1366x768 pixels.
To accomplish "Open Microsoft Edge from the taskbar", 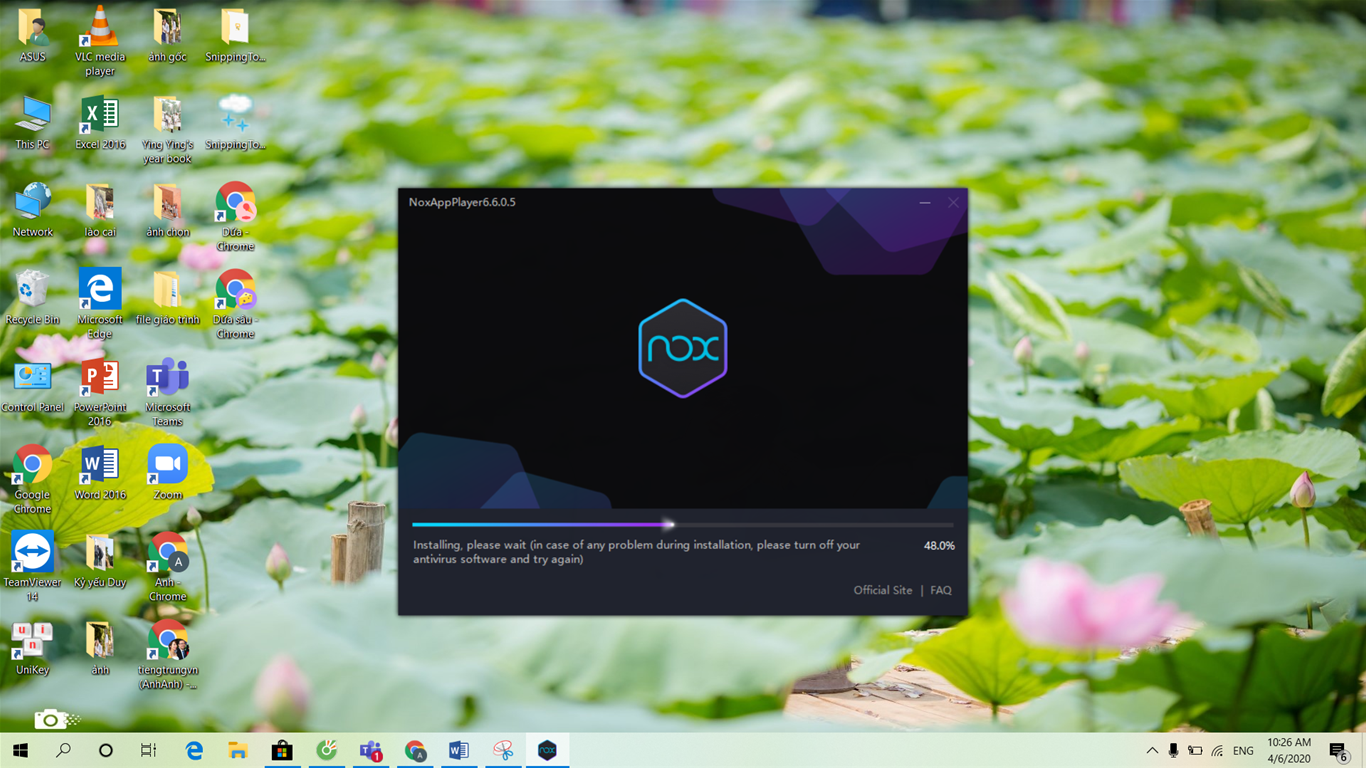I will (x=194, y=750).
